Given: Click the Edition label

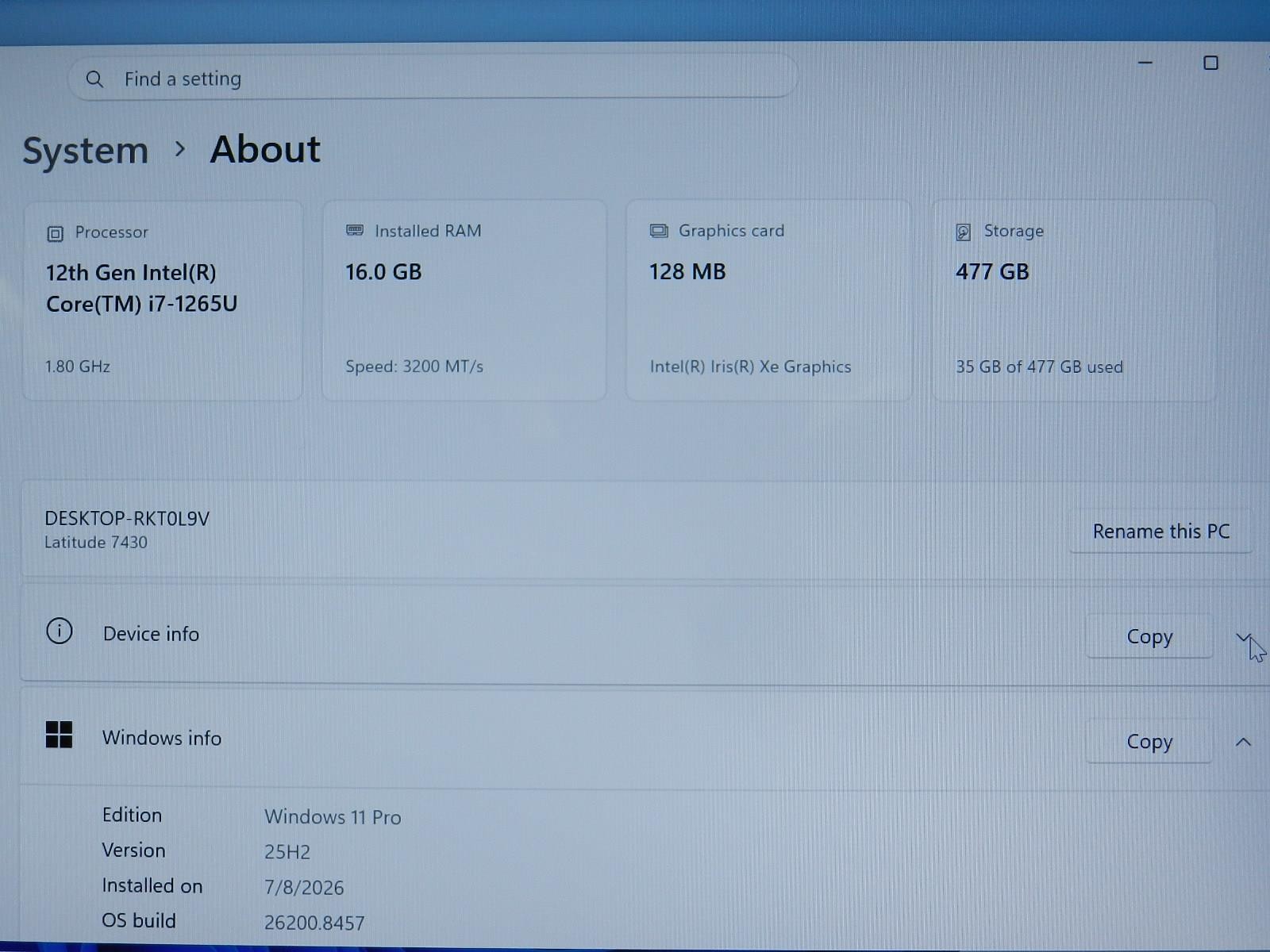Looking at the screenshot, I should (x=132, y=815).
